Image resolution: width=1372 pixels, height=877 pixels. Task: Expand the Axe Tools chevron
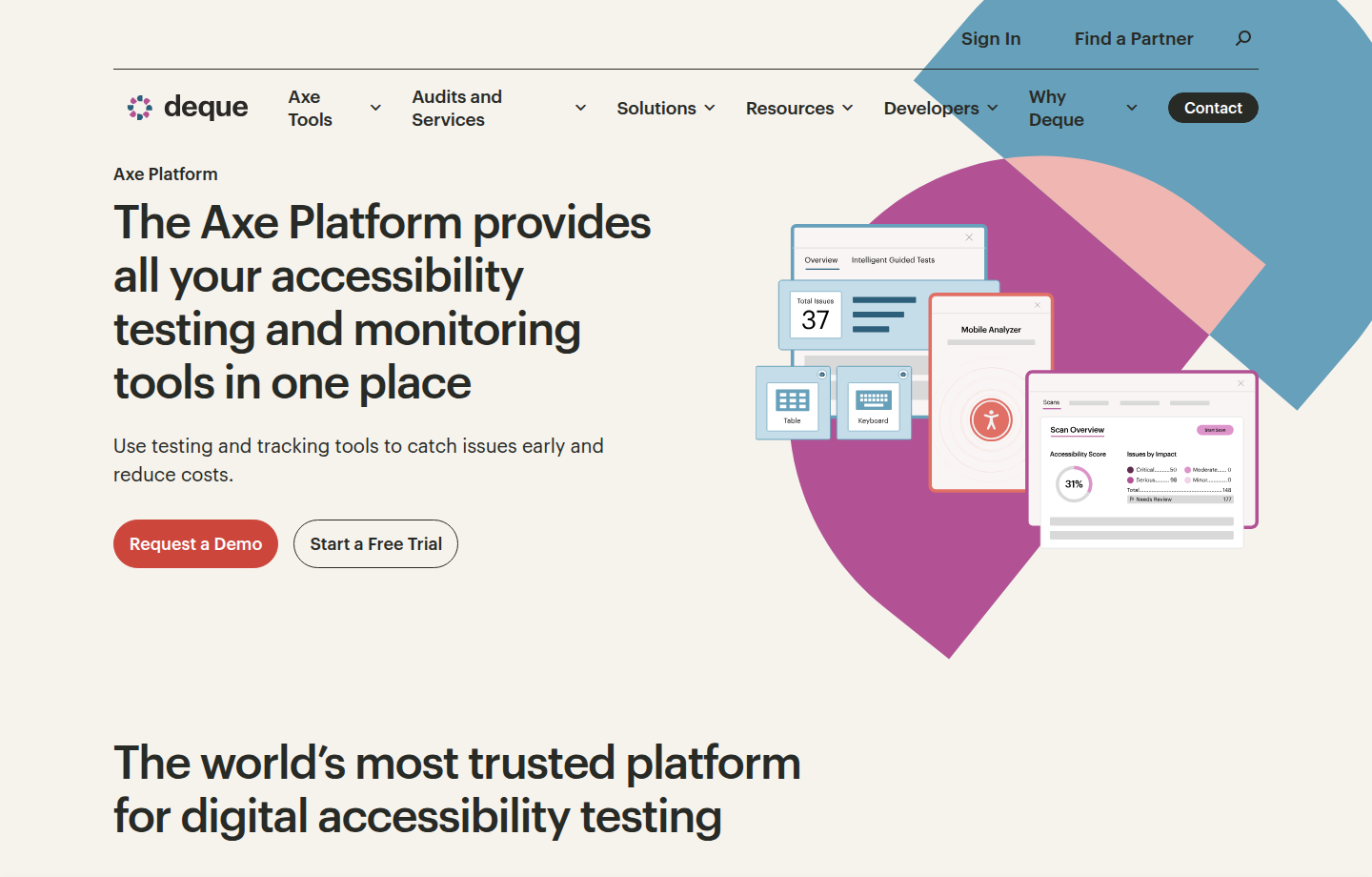pyautogui.click(x=375, y=108)
